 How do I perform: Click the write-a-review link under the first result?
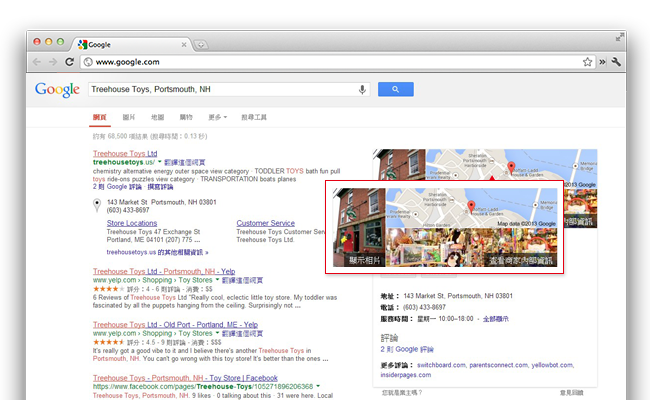[160, 187]
